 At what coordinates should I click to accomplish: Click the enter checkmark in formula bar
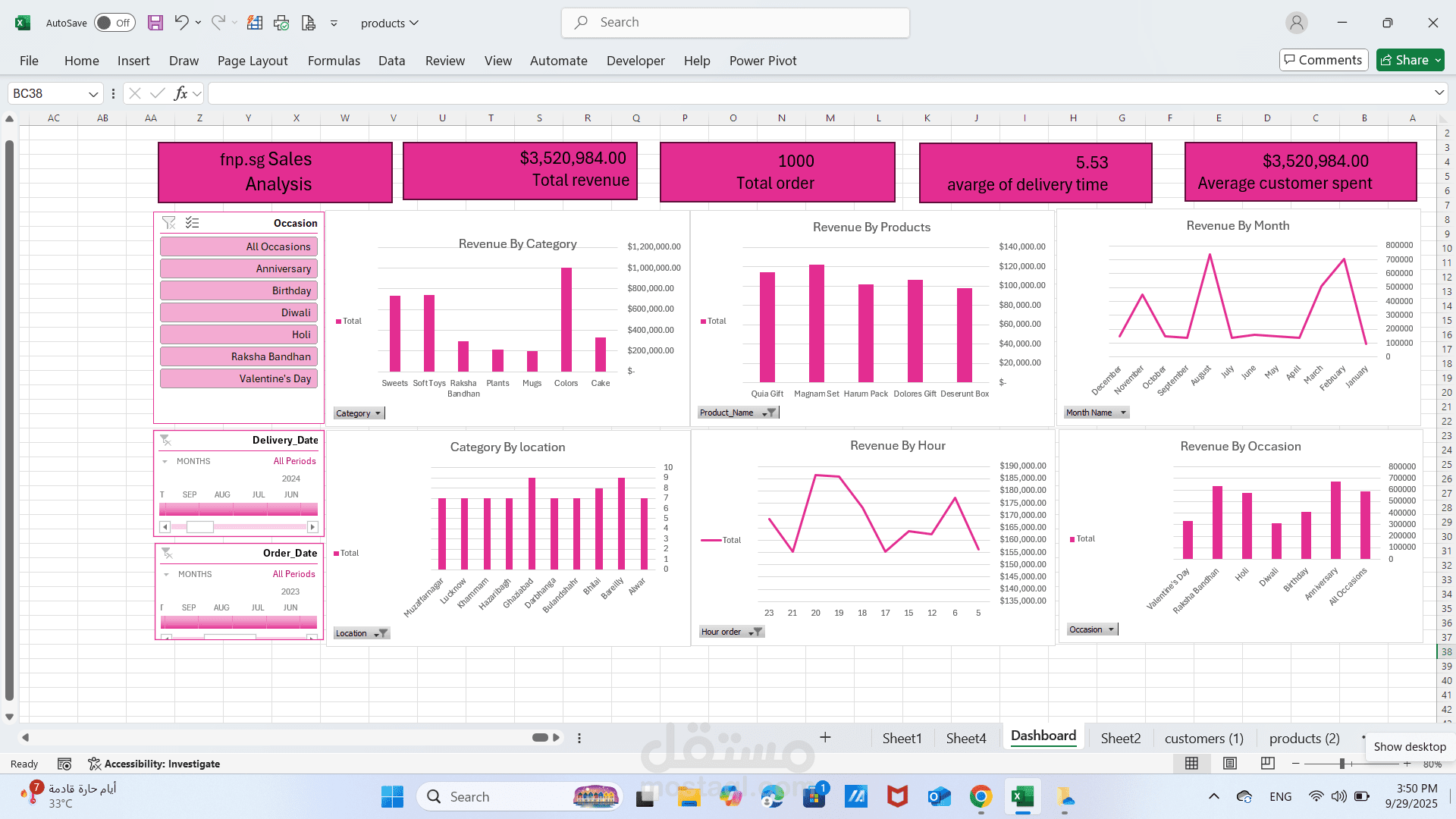pos(158,93)
